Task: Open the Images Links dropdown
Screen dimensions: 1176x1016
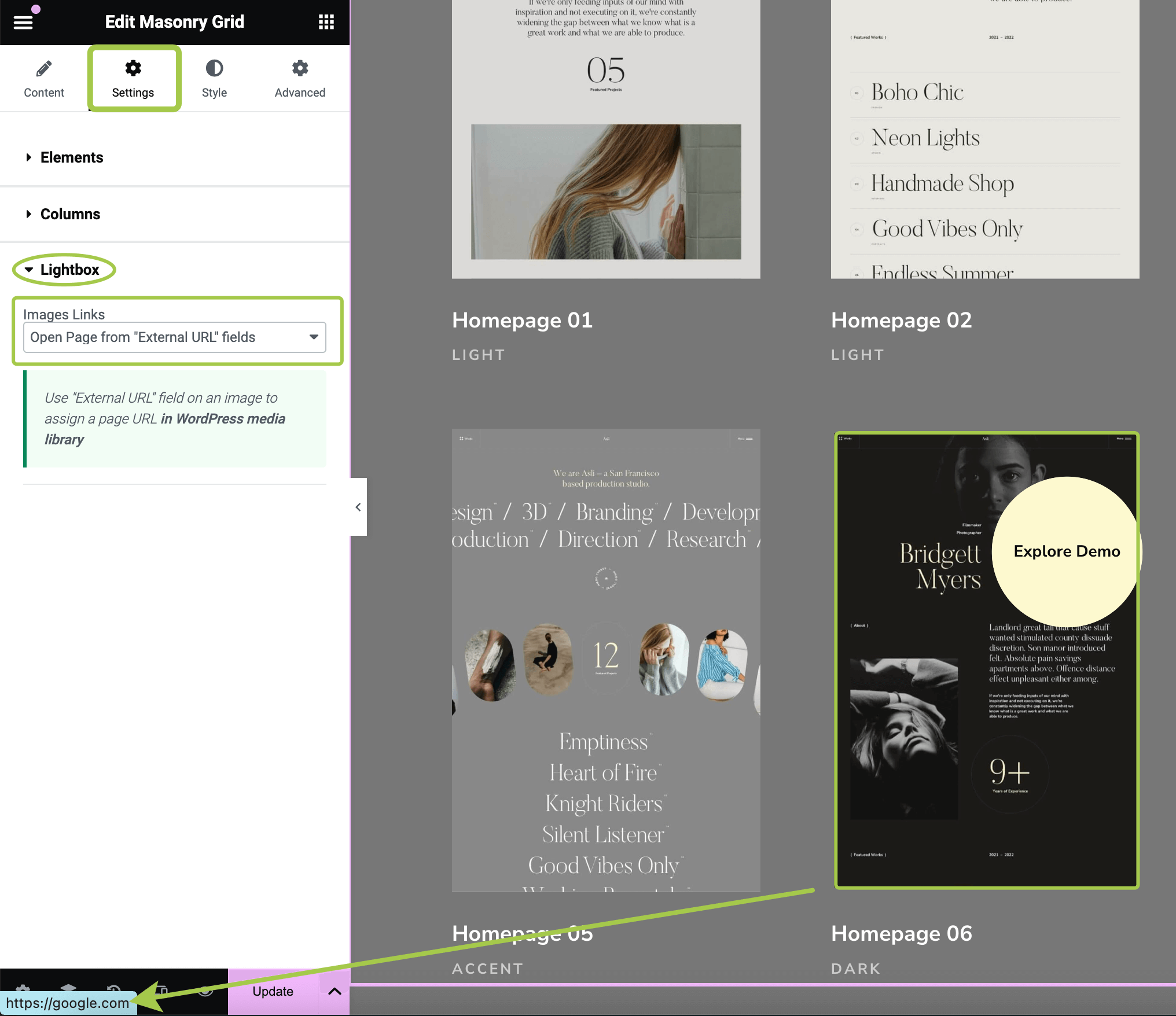Action: click(x=174, y=337)
